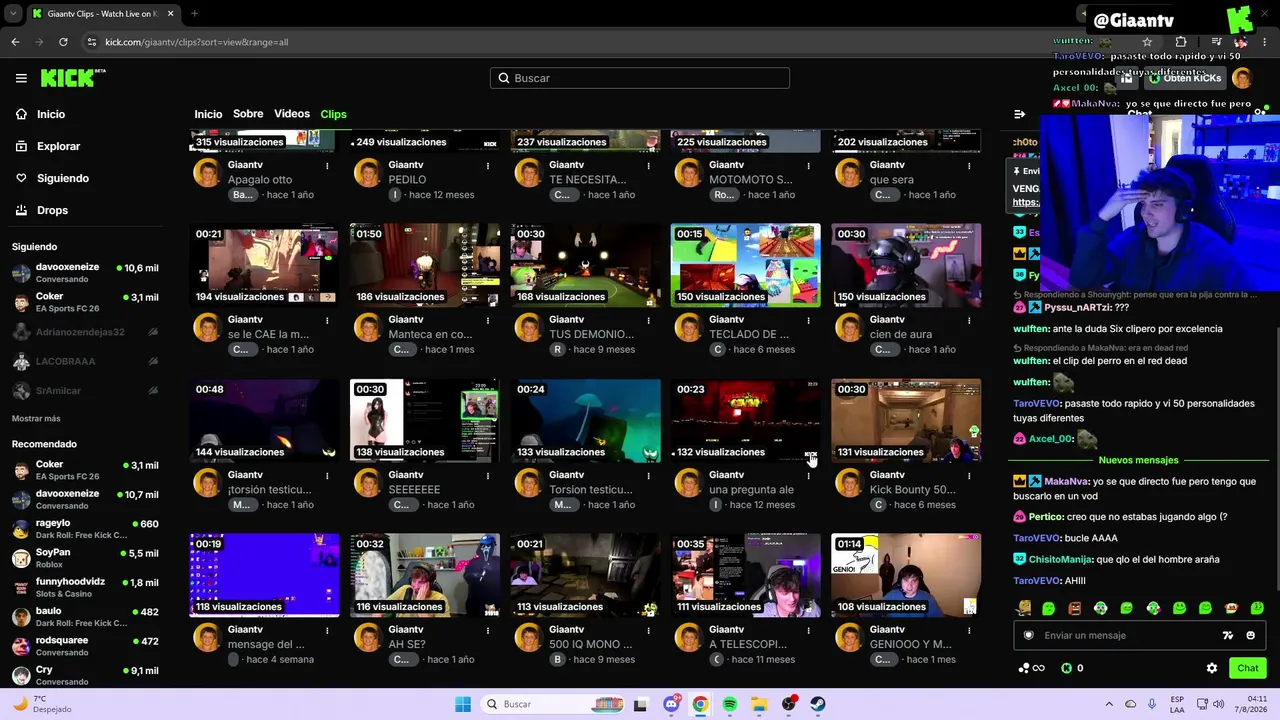The image size is (1280, 720).
Task: Open options for the 'PEDILO' clip
Action: (488, 165)
